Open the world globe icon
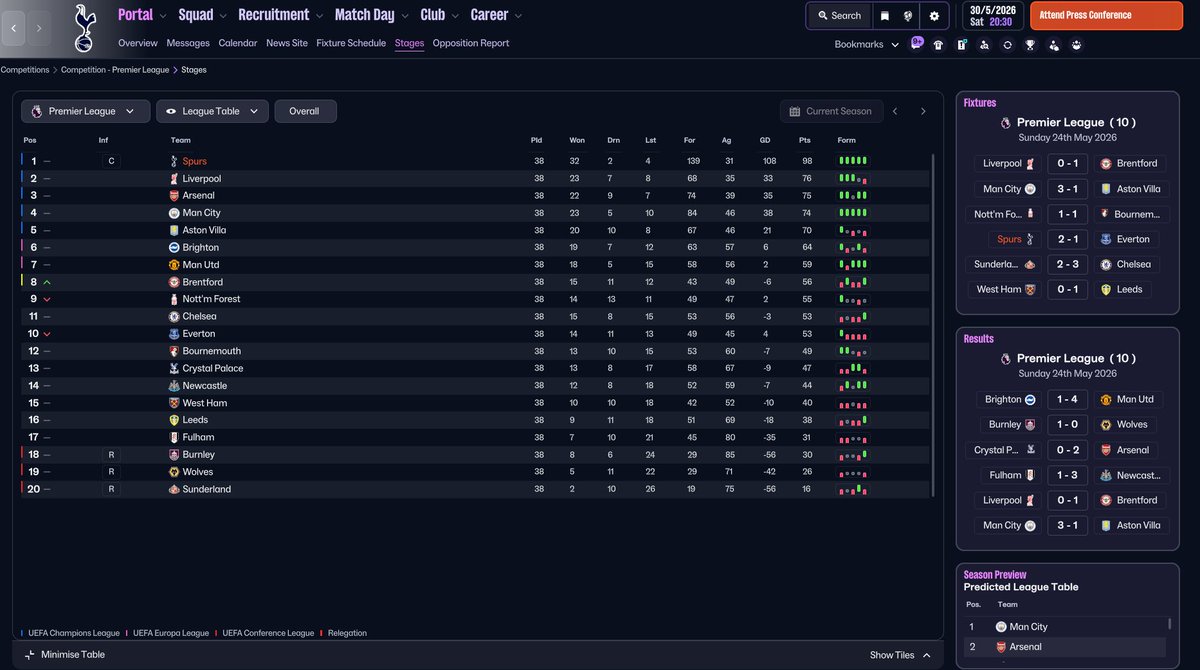 click(x=908, y=16)
